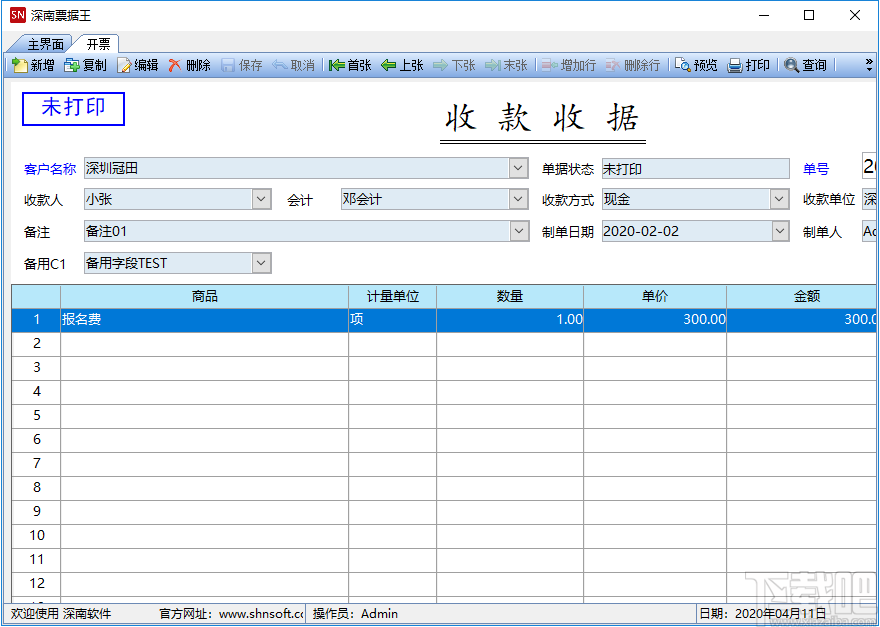Select row number 1 header
The image size is (880, 627).
(x=36, y=320)
